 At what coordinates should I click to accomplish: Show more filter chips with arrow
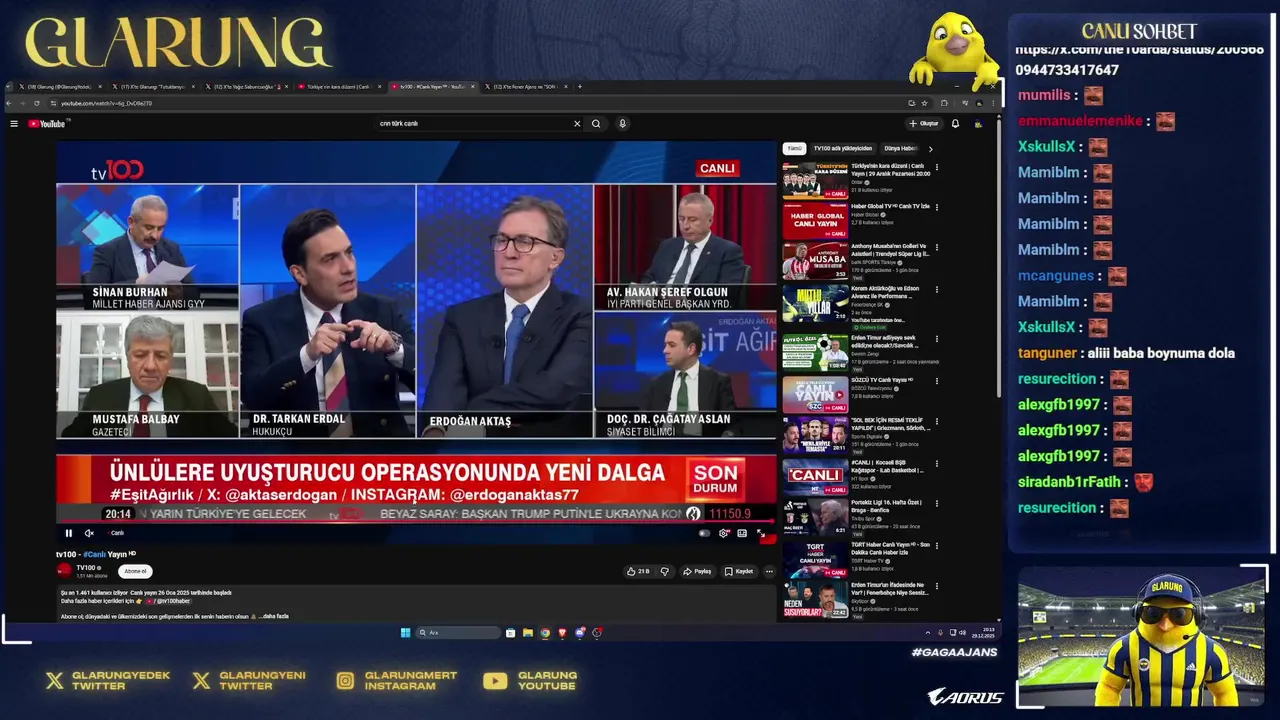(x=930, y=148)
